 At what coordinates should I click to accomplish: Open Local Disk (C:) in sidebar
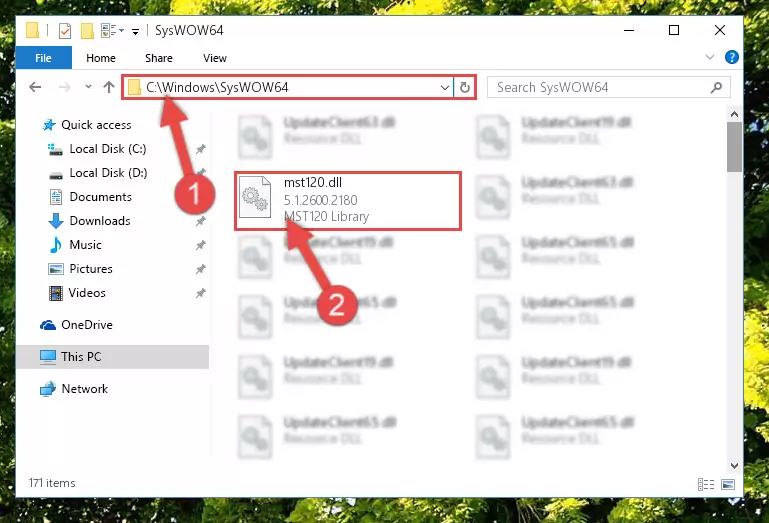(107, 149)
